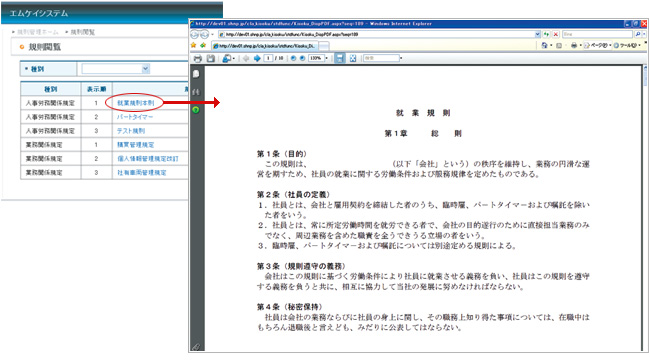Viewport: 650px width, 362px height.
Task: Click the fit-page full view icon
Action: coord(352,58)
